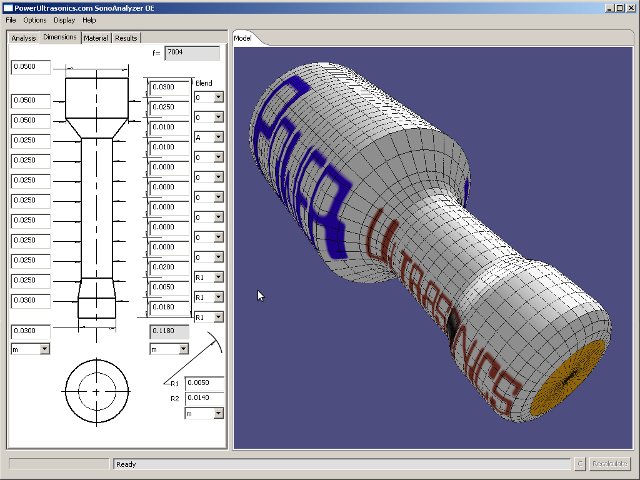The image size is (640, 480).
Task: Open the File menu
Action: 11,20
